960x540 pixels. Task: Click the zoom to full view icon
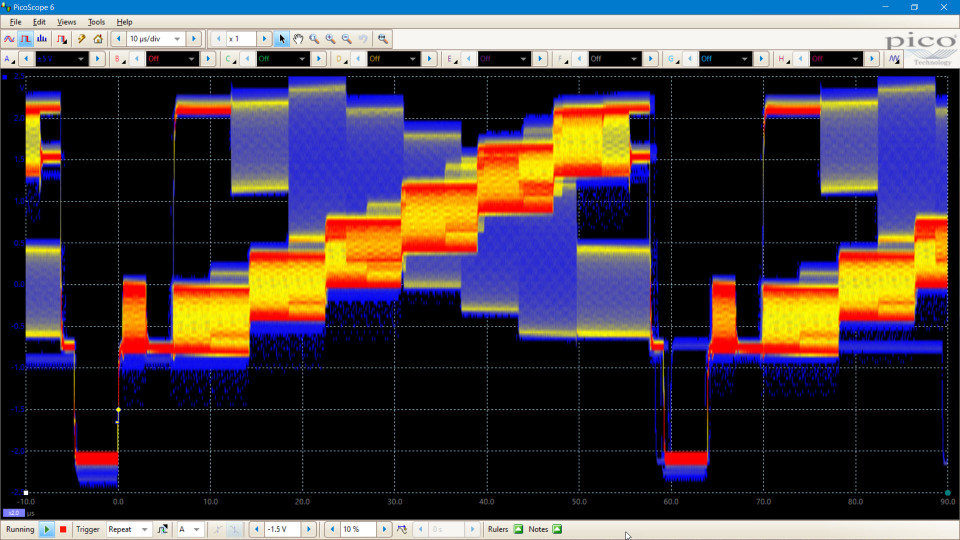[383, 39]
